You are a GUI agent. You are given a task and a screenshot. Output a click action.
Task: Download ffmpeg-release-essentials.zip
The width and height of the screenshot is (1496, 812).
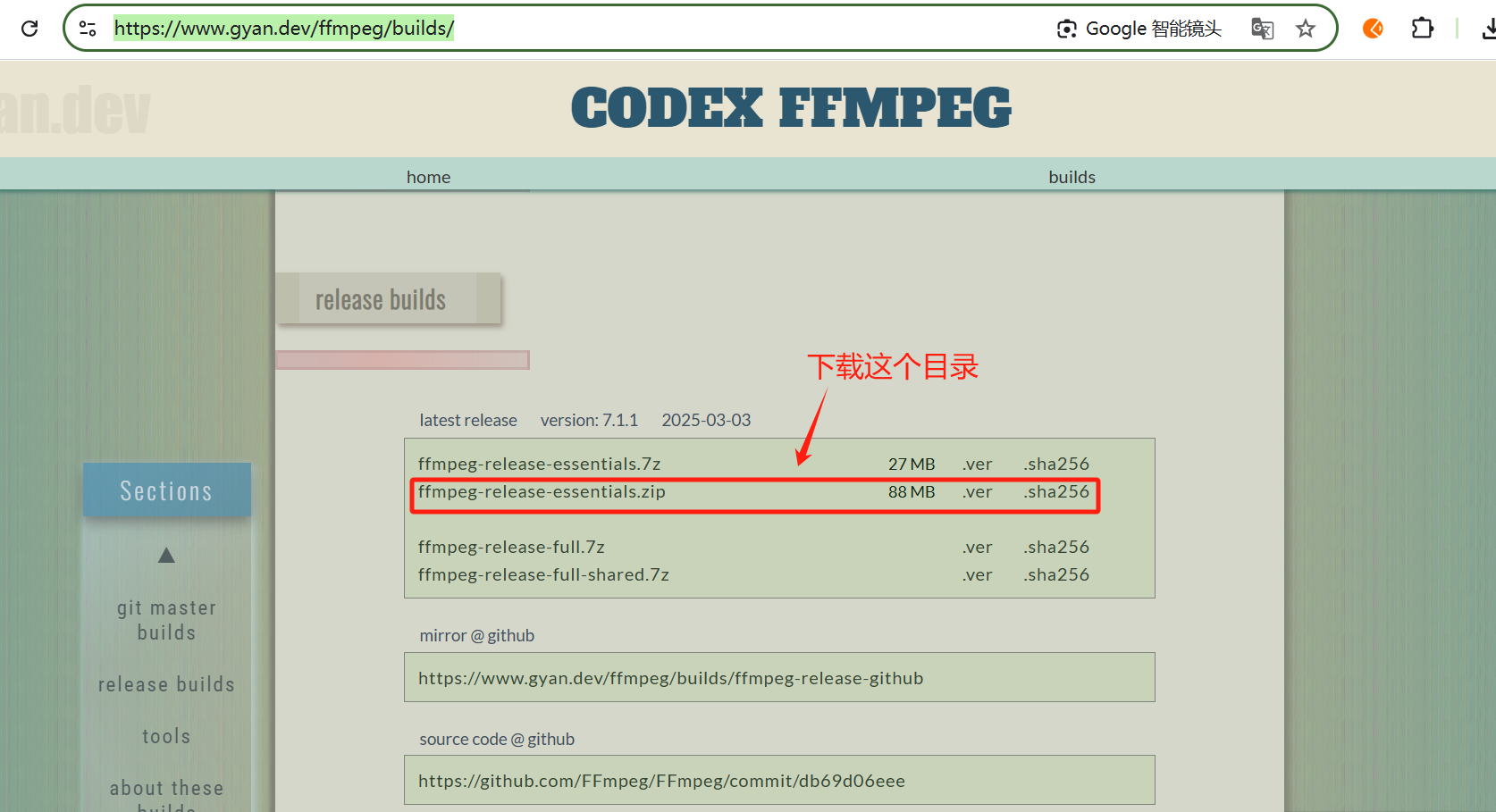point(542,491)
